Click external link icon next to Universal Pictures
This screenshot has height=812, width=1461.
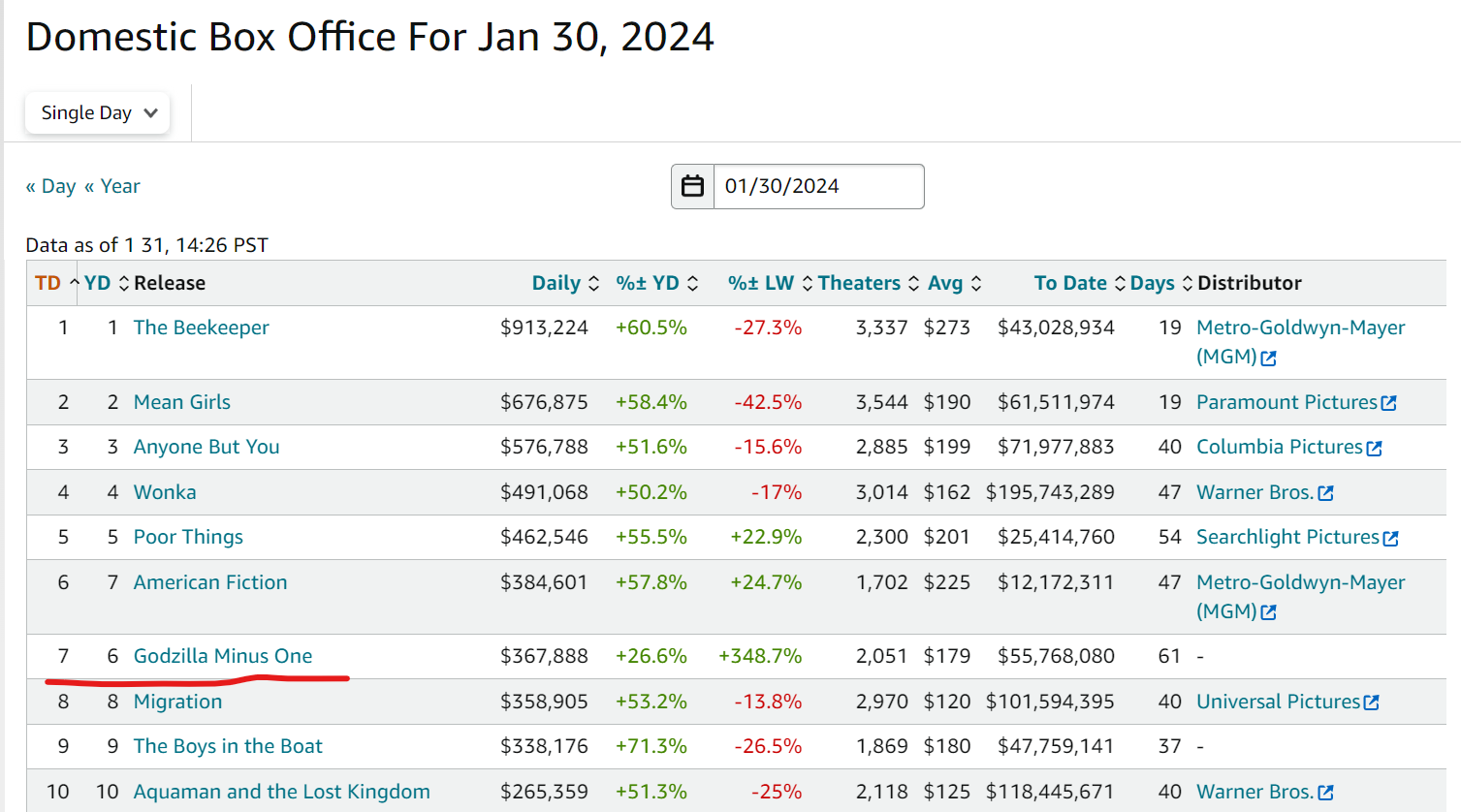click(x=1371, y=703)
